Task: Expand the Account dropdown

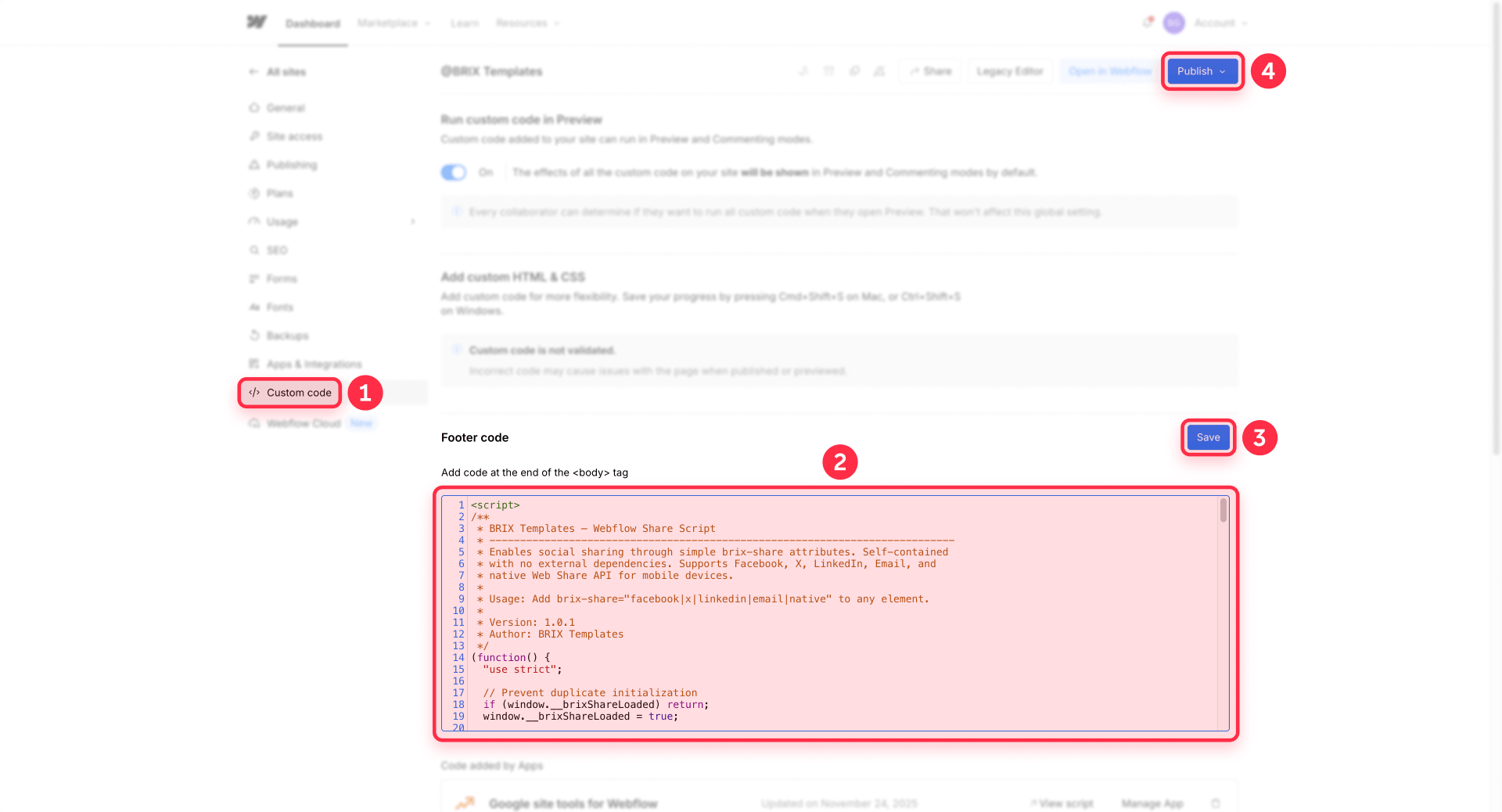Action: pyautogui.click(x=1220, y=23)
